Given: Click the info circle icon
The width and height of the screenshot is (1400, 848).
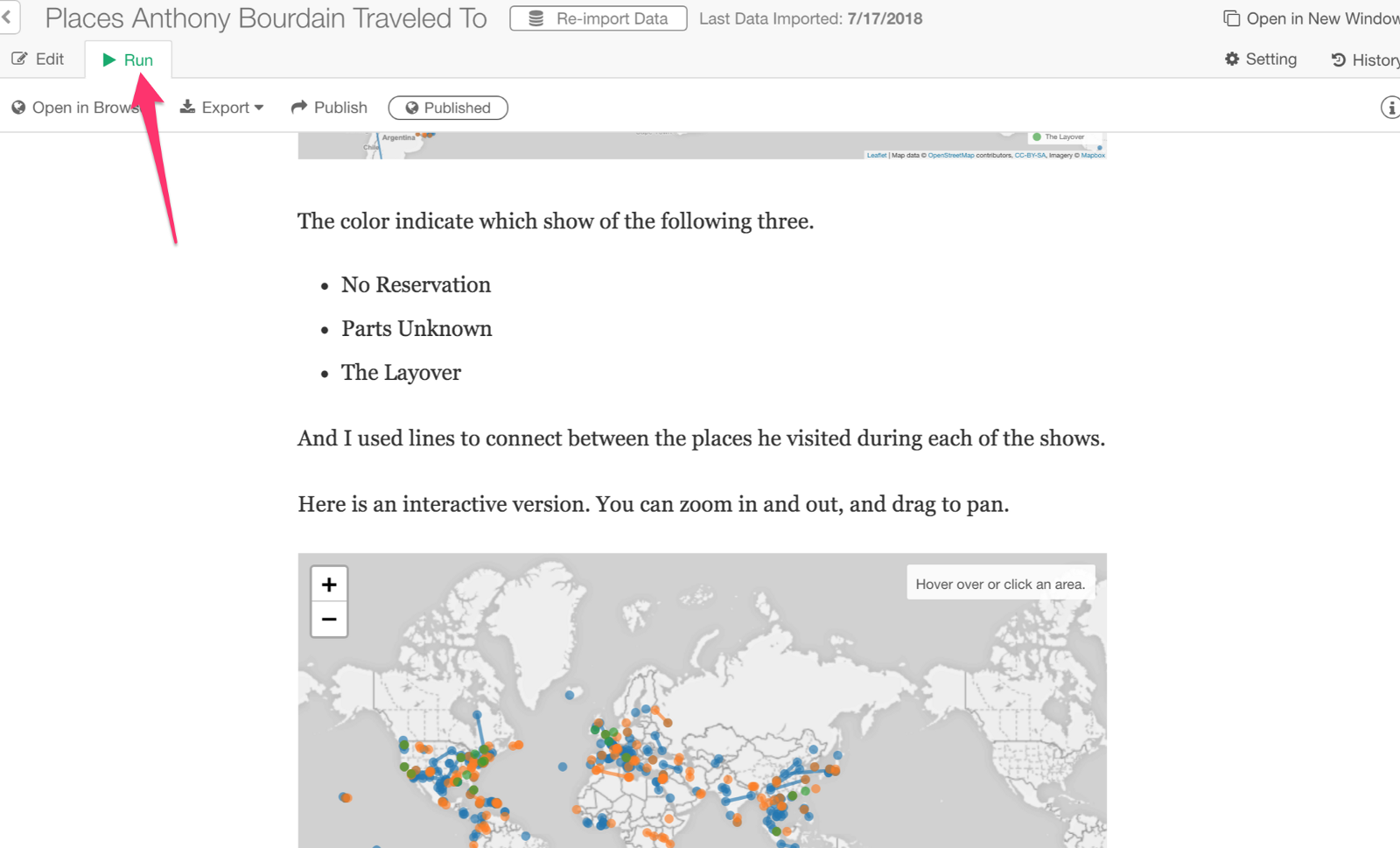Looking at the screenshot, I should click(1389, 108).
